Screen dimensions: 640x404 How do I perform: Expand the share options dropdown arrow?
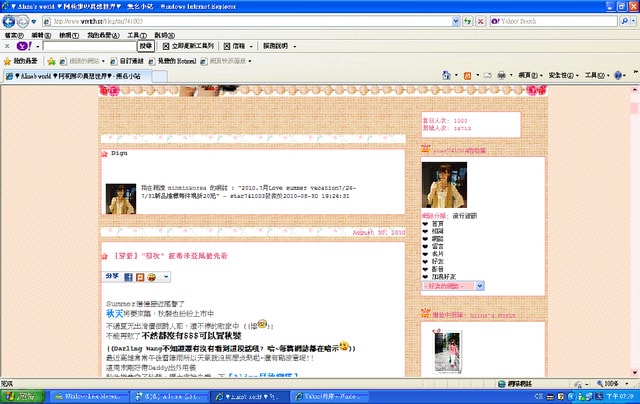click(166, 276)
